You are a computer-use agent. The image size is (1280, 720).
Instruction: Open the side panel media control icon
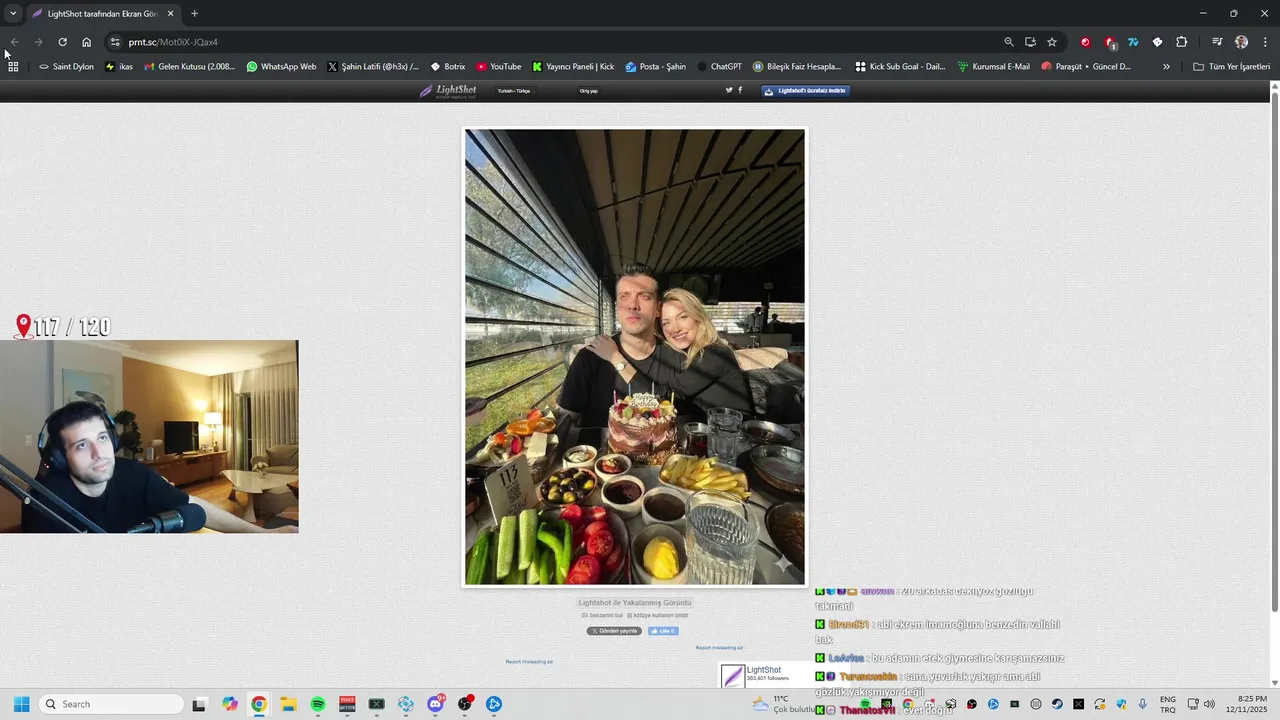[x=1217, y=42]
